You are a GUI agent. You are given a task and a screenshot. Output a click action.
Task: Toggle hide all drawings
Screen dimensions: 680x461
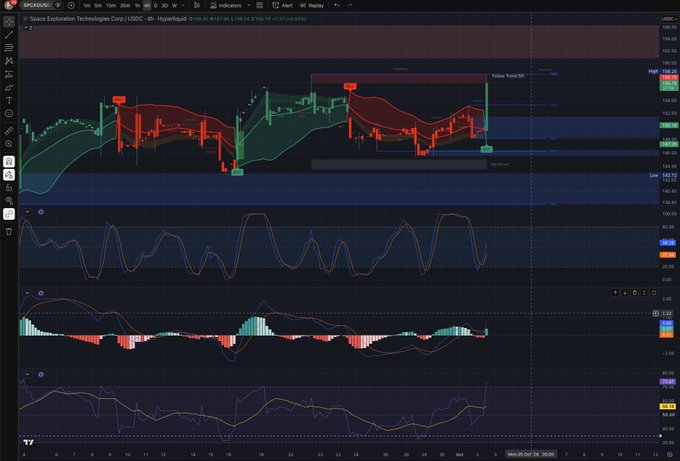9,201
